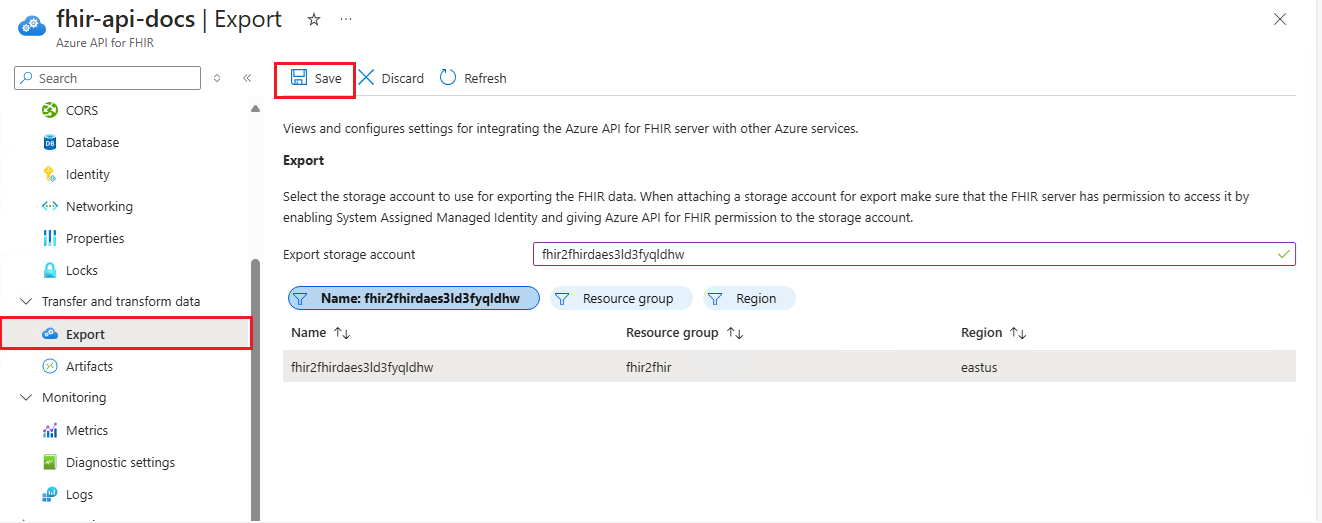Click the Database icon in sidebar

(x=50, y=142)
